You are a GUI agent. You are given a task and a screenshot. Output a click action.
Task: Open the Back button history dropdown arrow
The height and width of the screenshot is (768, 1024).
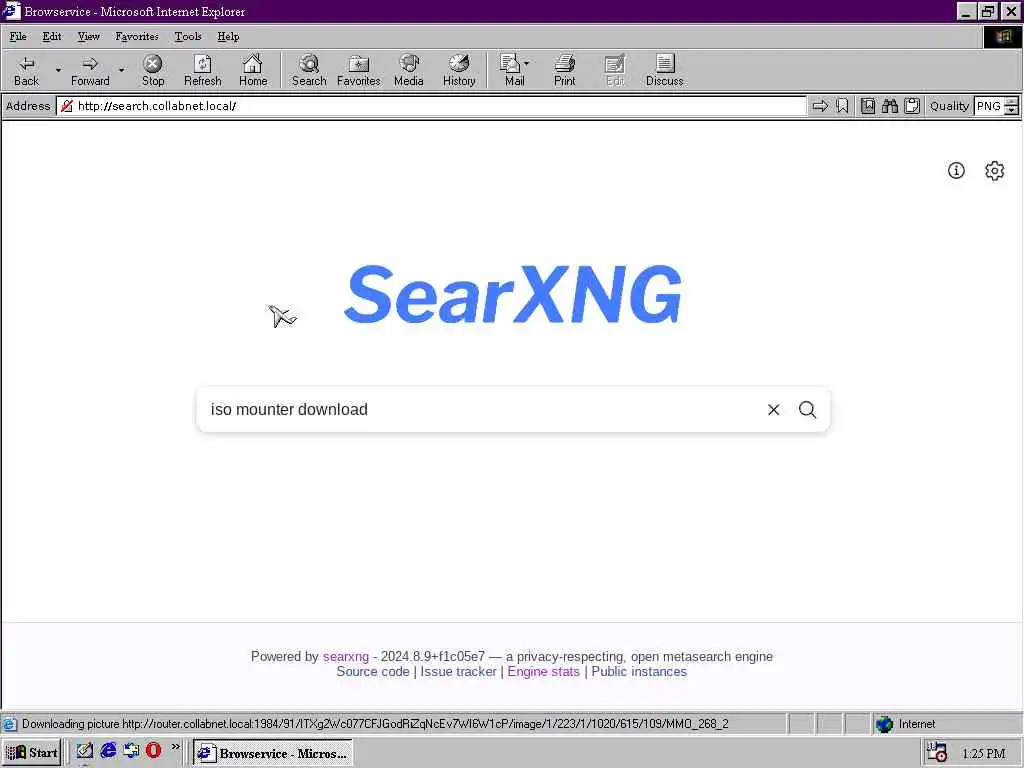[x=58, y=71]
